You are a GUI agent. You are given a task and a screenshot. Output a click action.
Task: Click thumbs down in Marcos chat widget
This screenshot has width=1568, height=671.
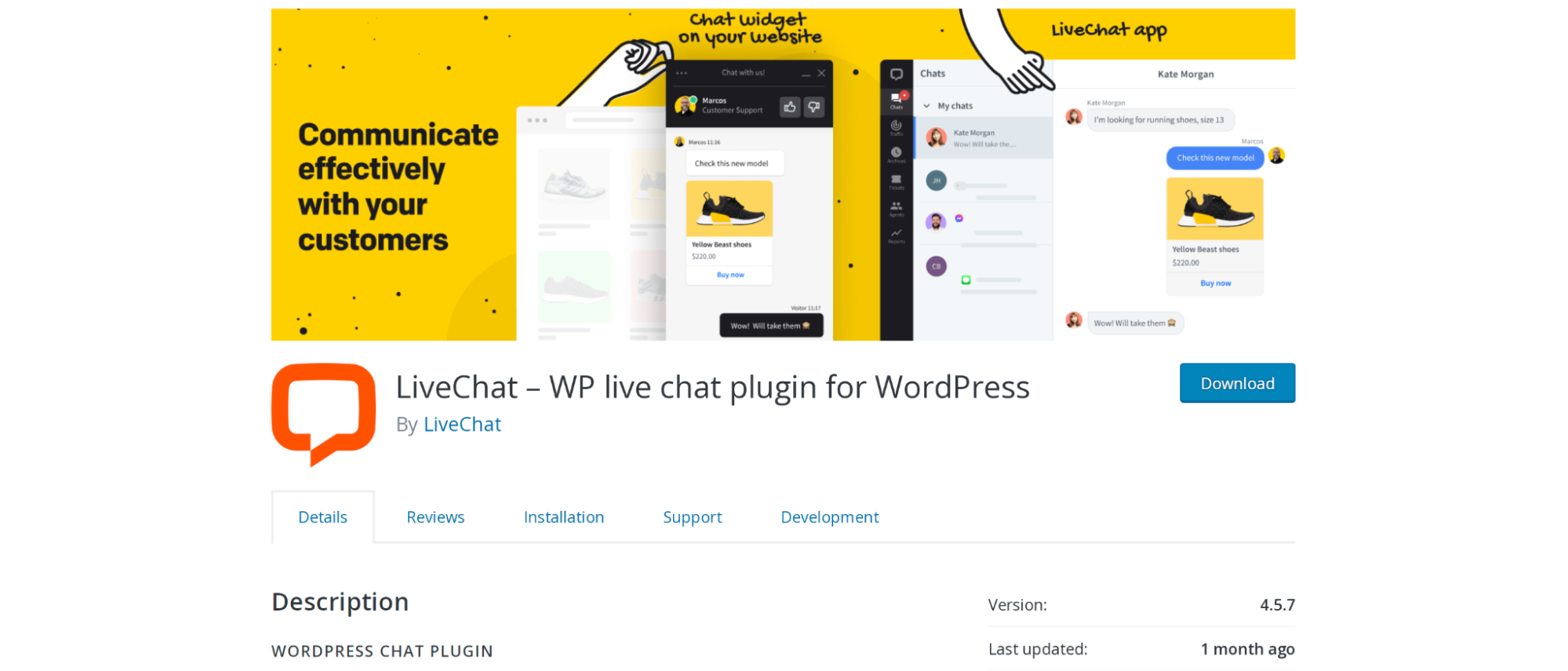pyautogui.click(x=814, y=107)
